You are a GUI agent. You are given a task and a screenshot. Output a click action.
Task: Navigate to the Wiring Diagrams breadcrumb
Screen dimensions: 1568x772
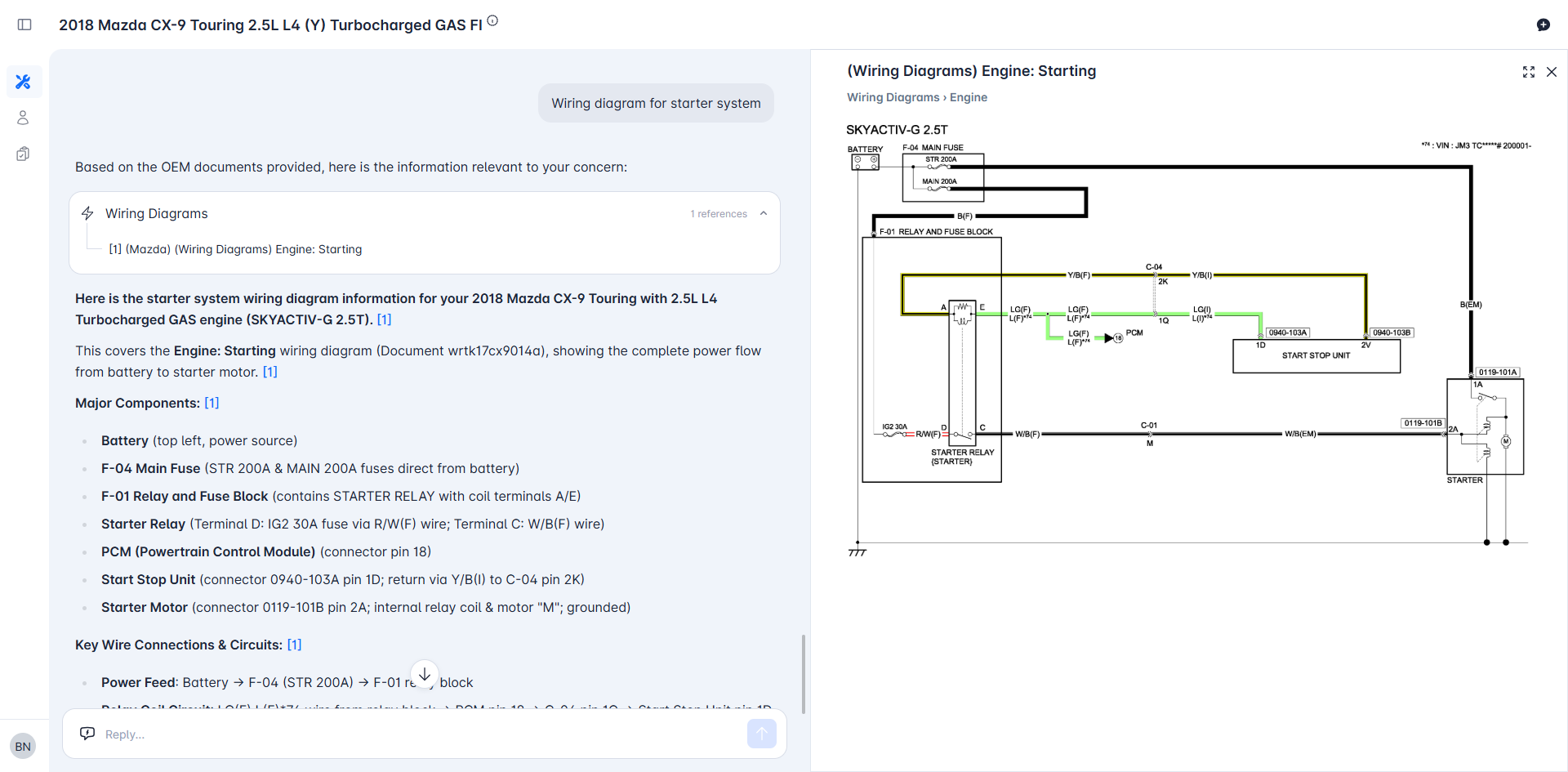891,97
